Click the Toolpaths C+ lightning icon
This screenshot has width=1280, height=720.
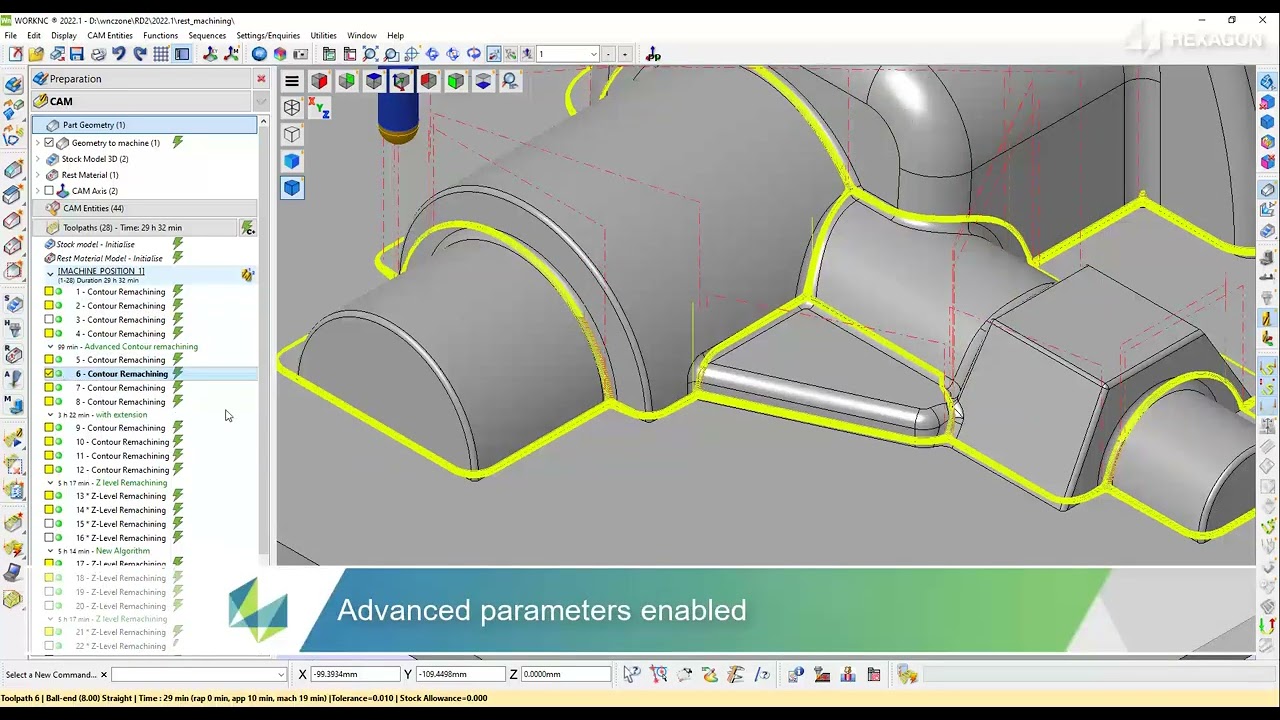[247, 228]
